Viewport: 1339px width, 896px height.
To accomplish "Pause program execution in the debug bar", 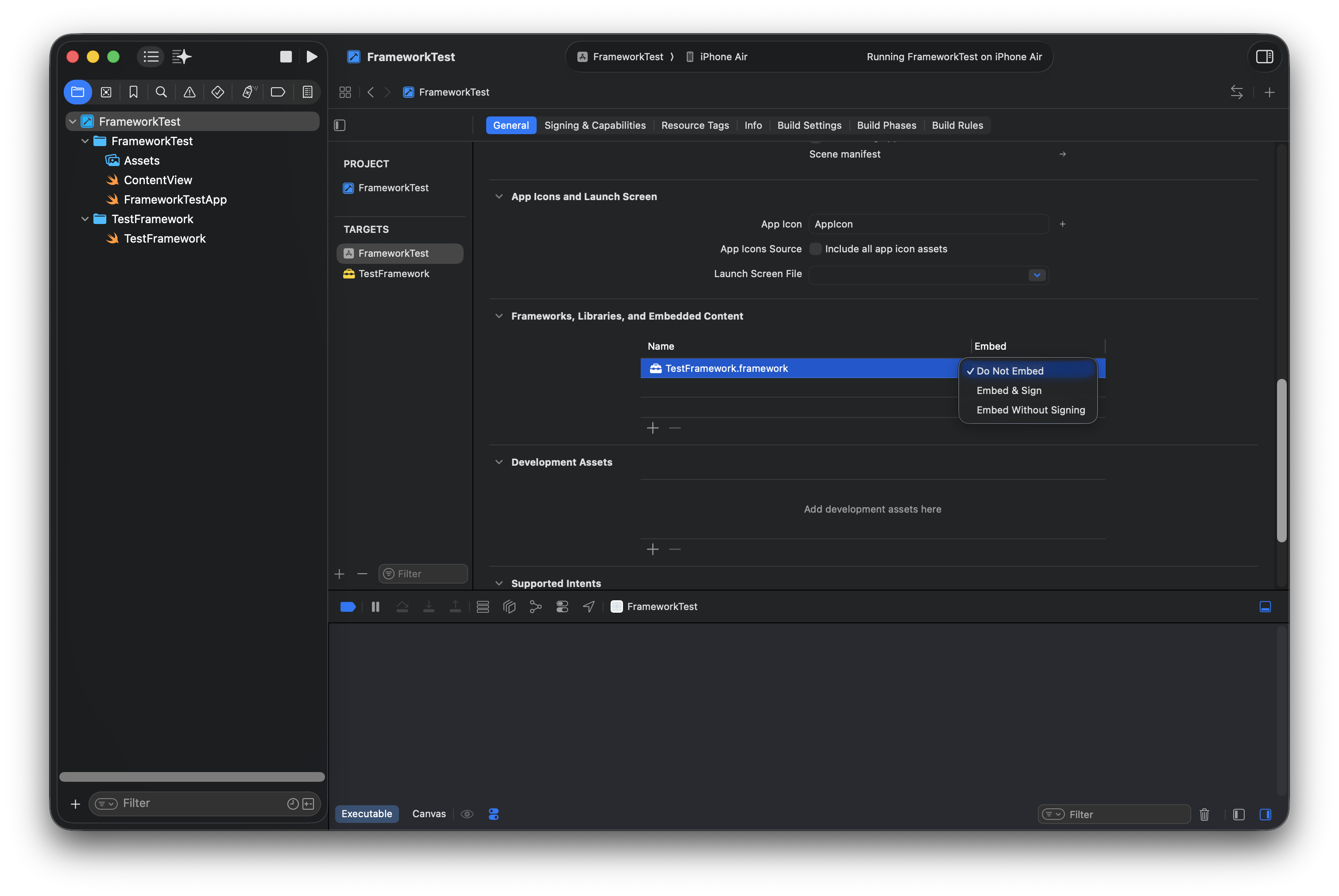I will pyautogui.click(x=375, y=606).
